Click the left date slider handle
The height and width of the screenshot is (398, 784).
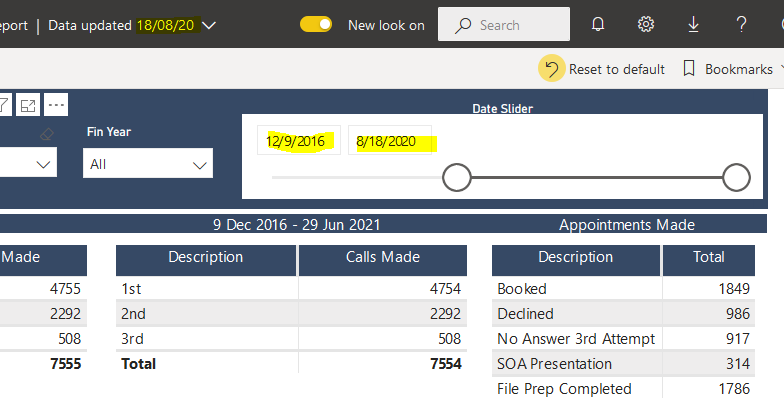(x=456, y=177)
